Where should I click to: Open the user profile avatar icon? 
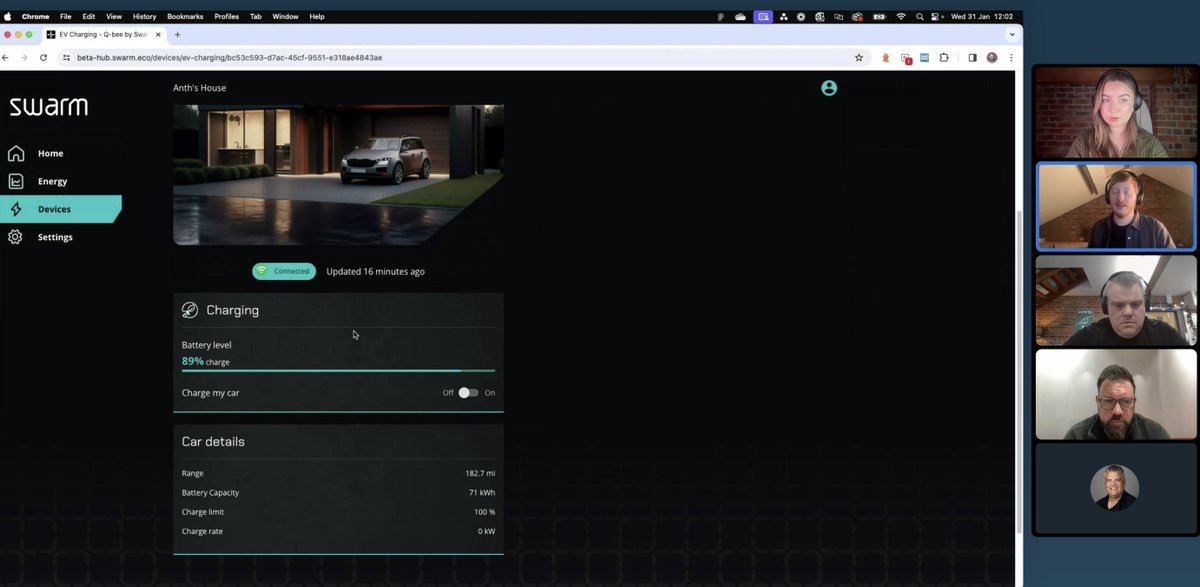pos(829,88)
